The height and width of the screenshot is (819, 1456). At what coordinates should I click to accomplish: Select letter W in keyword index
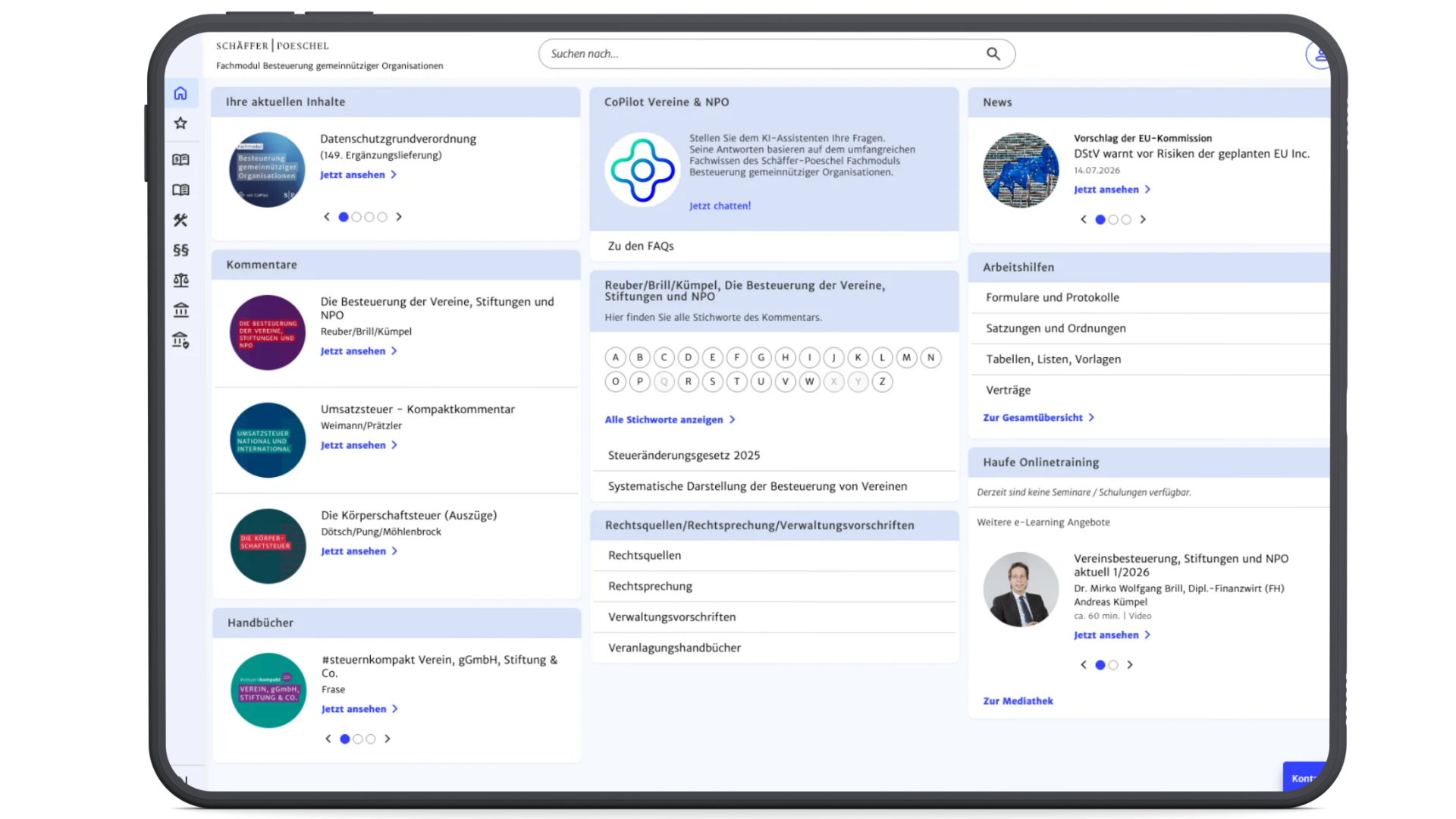[810, 382]
